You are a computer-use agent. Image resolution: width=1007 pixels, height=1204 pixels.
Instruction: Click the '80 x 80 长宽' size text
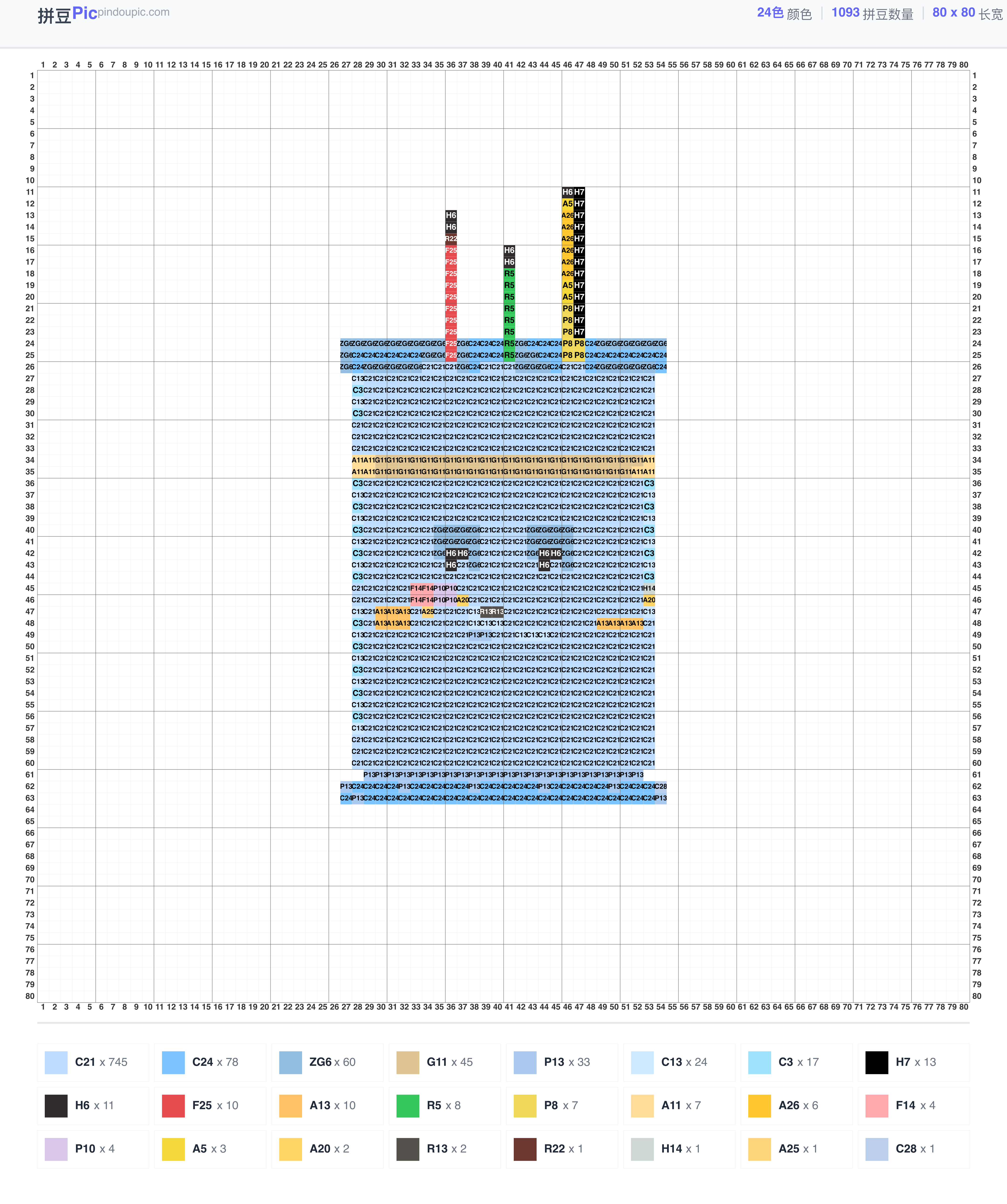(968, 13)
